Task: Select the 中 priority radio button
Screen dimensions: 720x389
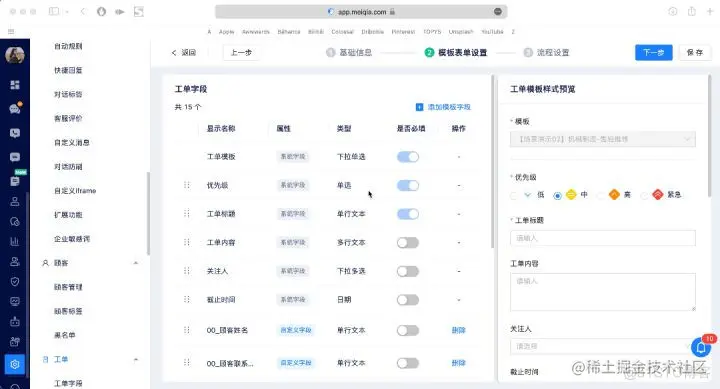Action: (x=557, y=196)
